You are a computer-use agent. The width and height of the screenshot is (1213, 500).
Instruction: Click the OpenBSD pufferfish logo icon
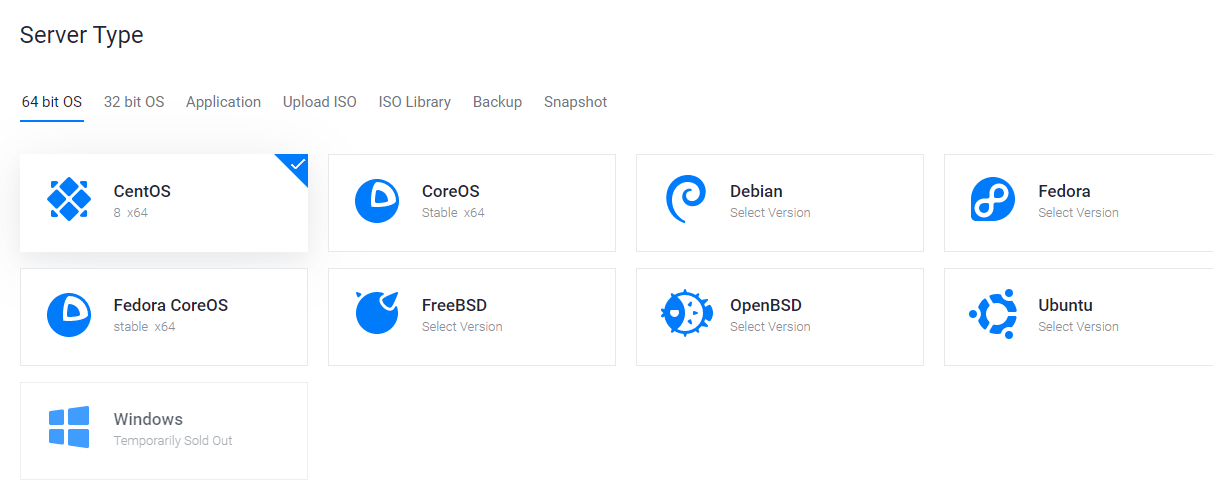(687, 314)
